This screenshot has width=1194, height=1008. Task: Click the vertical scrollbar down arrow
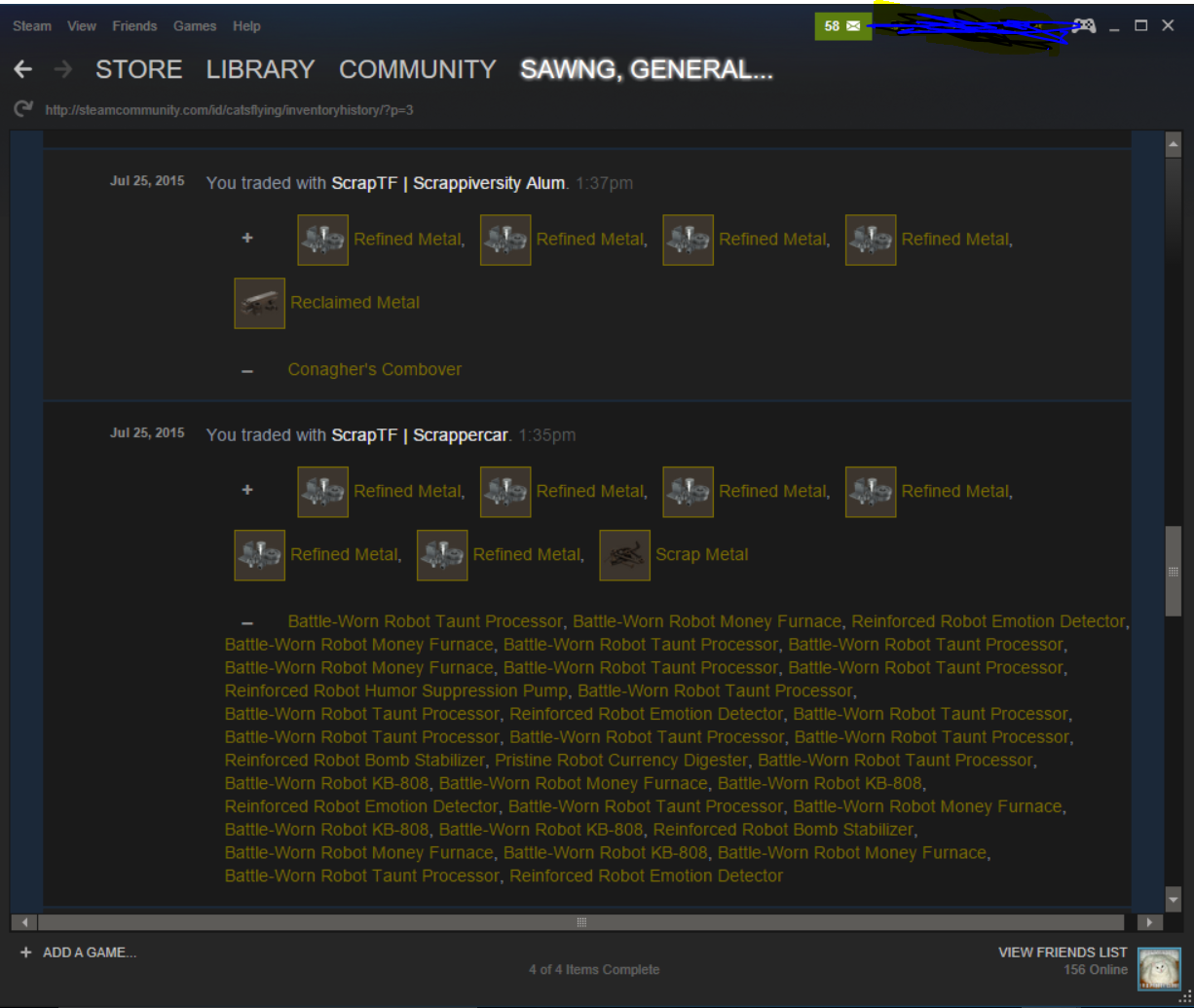[x=1173, y=900]
